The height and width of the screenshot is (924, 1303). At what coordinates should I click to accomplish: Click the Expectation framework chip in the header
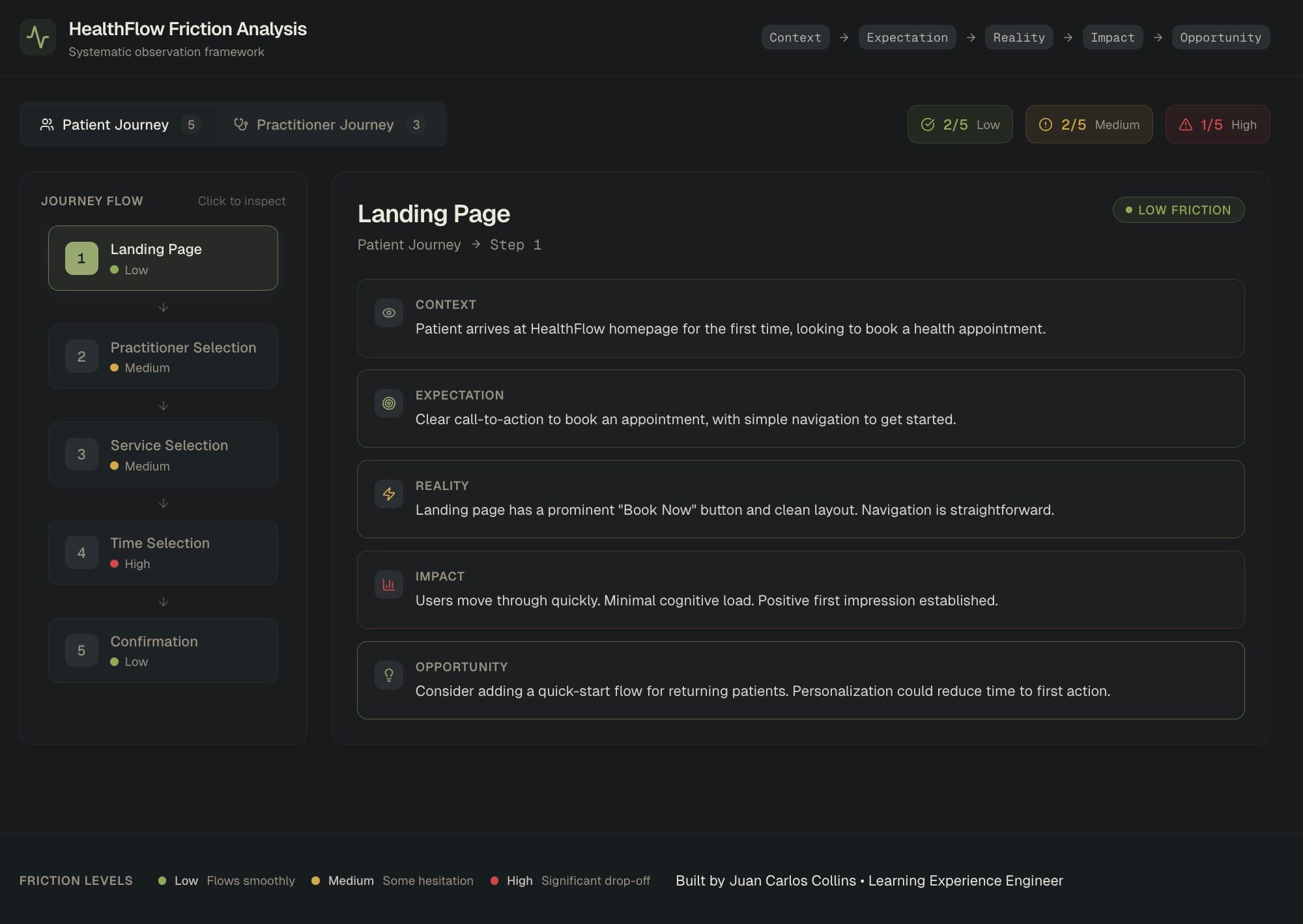click(x=907, y=37)
